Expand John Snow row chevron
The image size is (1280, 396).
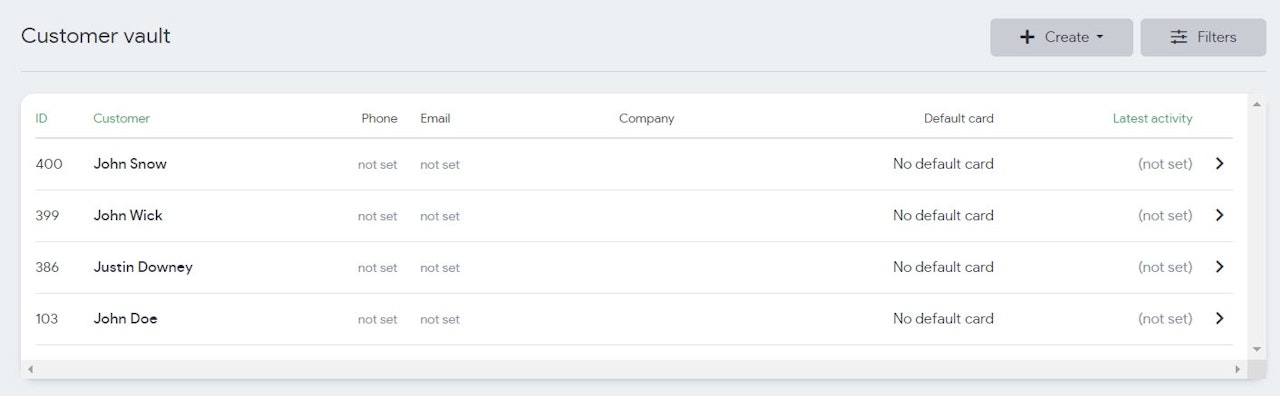1219,163
